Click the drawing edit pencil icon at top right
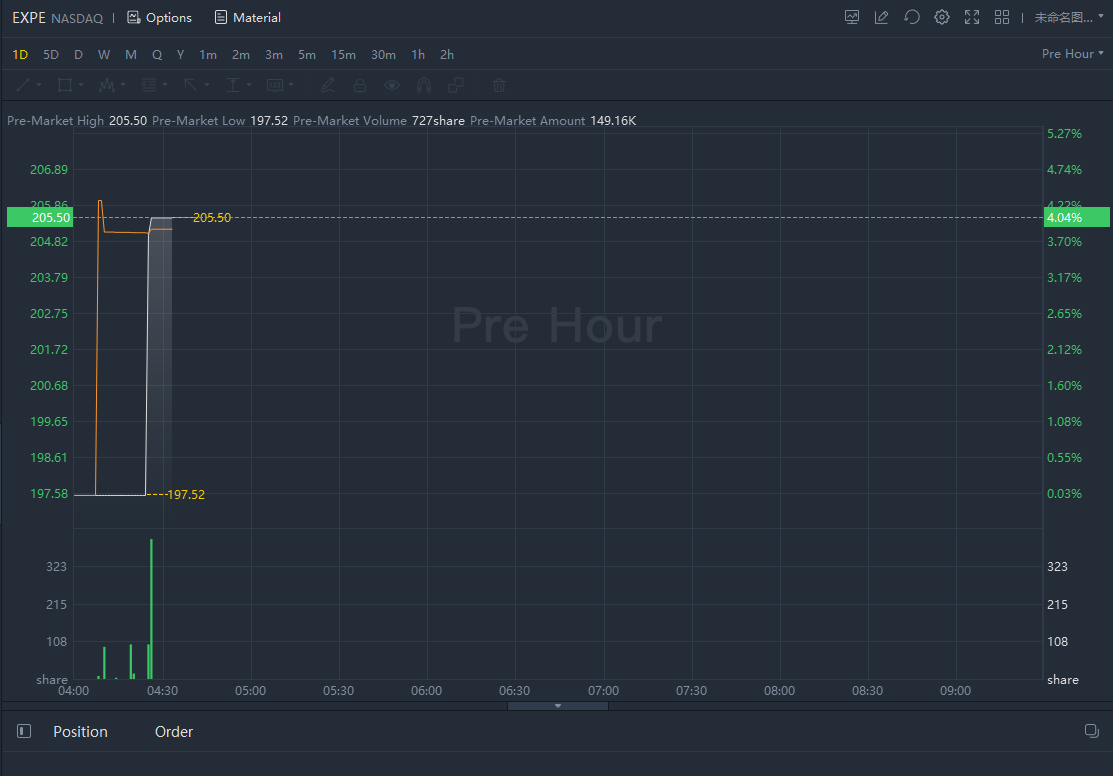Viewport: 1113px width, 776px height. [x=881, y=17]
